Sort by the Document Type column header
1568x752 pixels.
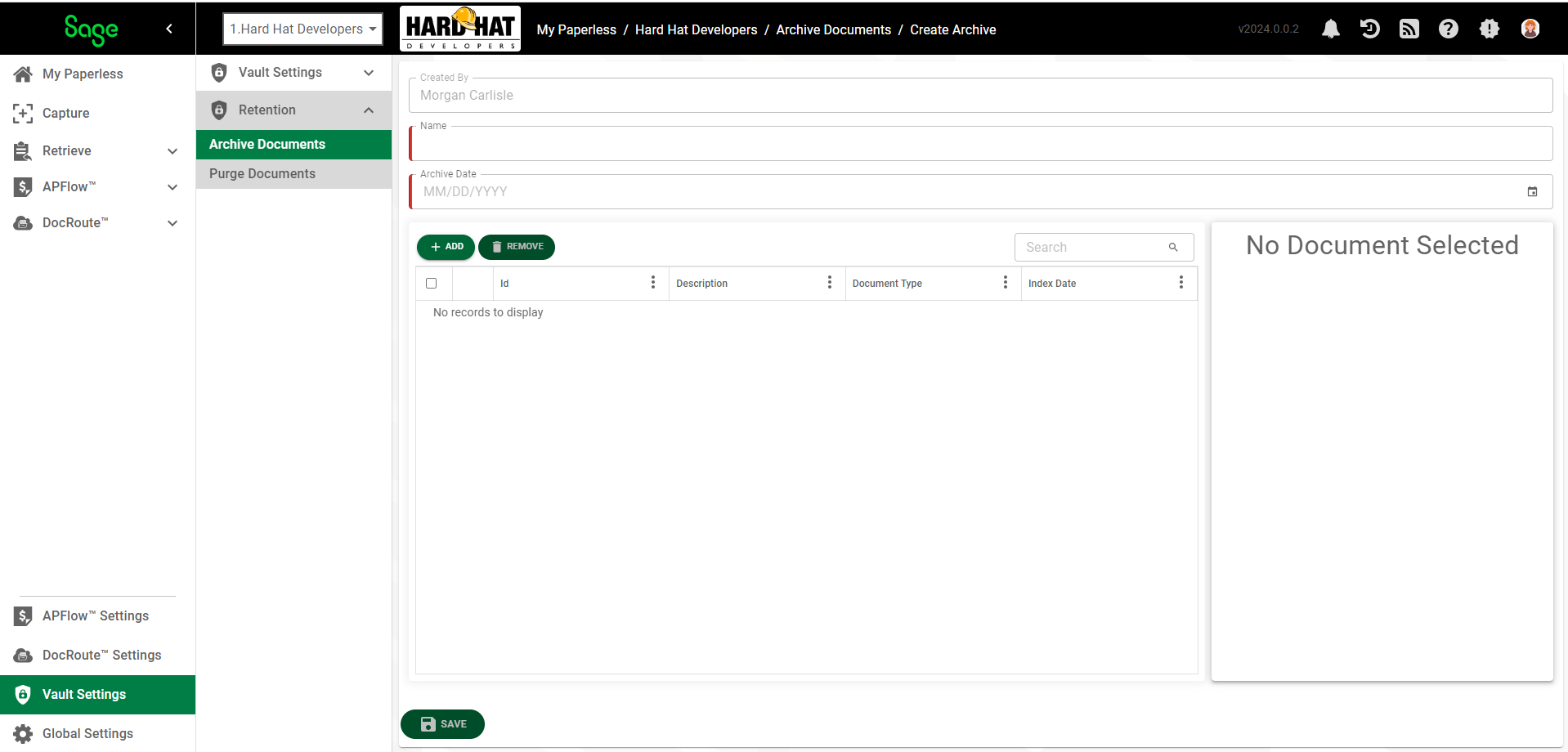[x=887, y=283]
